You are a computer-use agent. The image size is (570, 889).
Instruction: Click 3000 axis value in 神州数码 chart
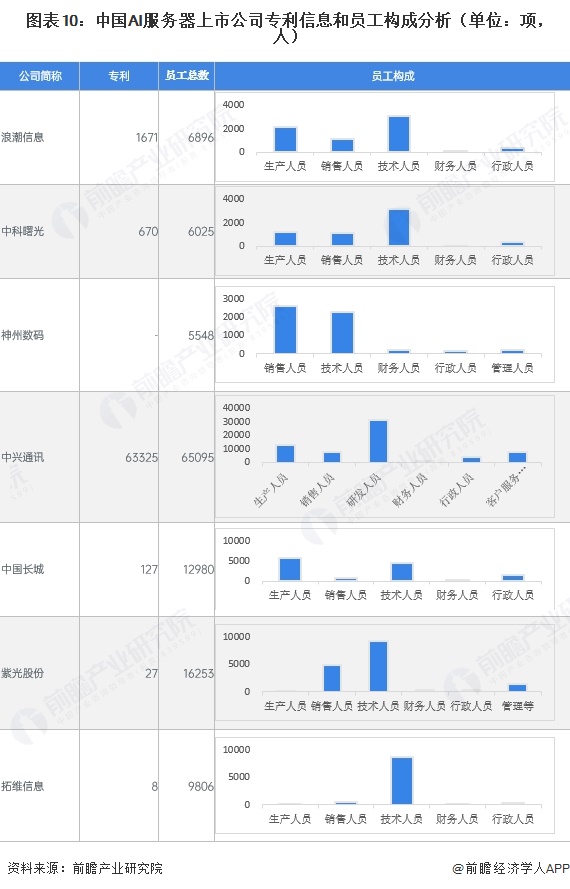234,299
